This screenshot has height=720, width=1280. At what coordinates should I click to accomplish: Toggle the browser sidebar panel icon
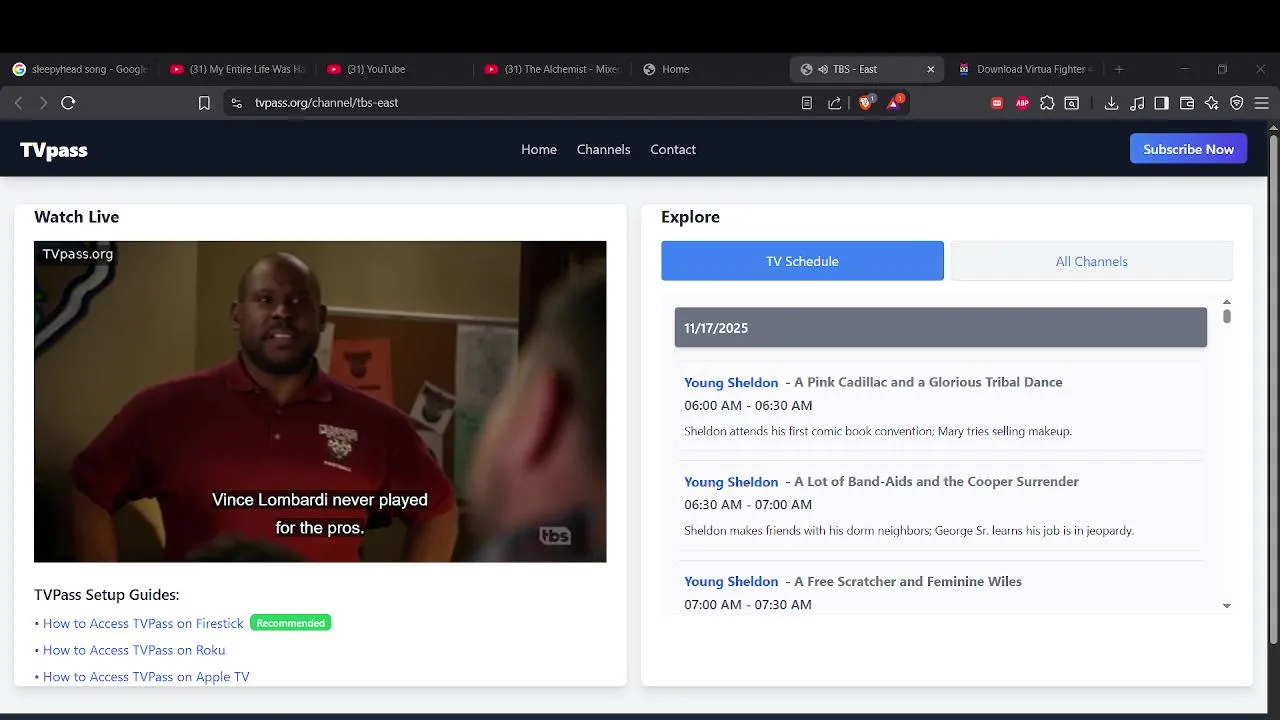1161,102
